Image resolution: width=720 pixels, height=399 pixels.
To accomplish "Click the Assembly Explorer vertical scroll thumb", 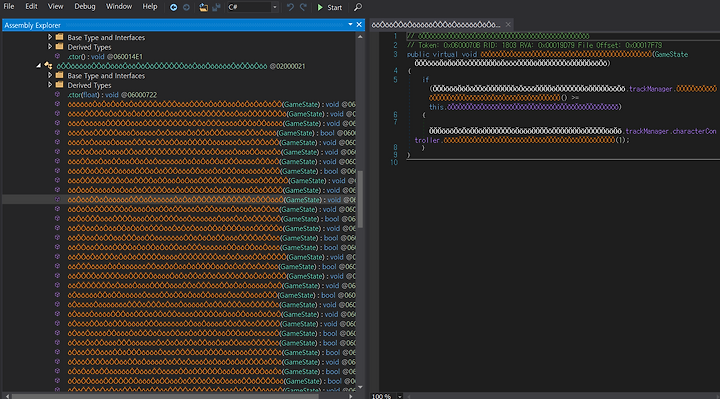I will pyautogui.click(x=360, y=199).
